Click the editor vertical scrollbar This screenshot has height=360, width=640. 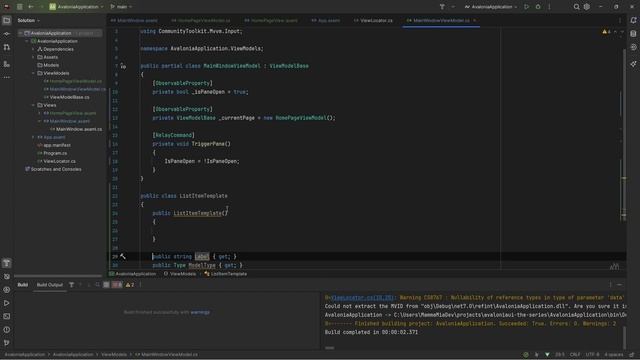(x=624, y=135)
